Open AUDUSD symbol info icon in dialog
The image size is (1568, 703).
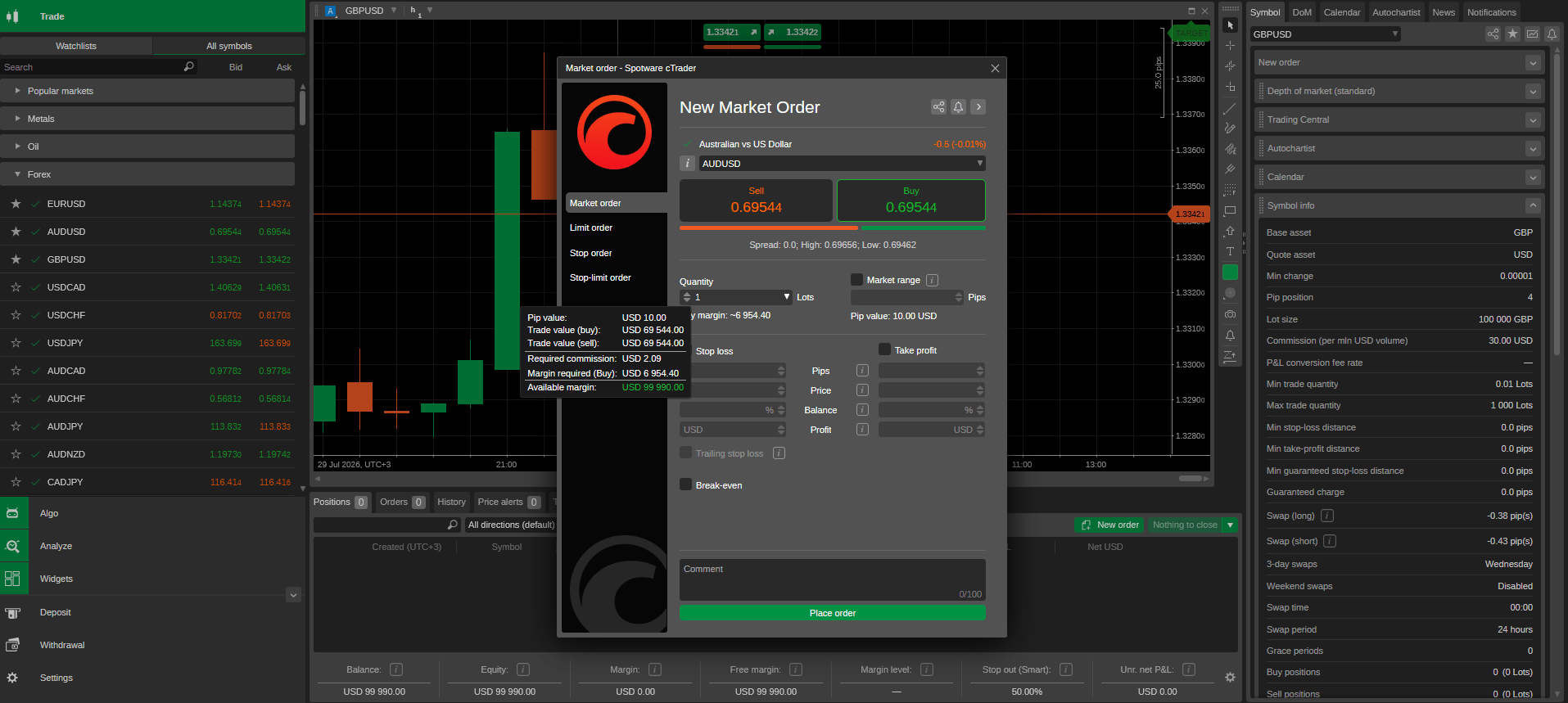[x=688, y=164]
